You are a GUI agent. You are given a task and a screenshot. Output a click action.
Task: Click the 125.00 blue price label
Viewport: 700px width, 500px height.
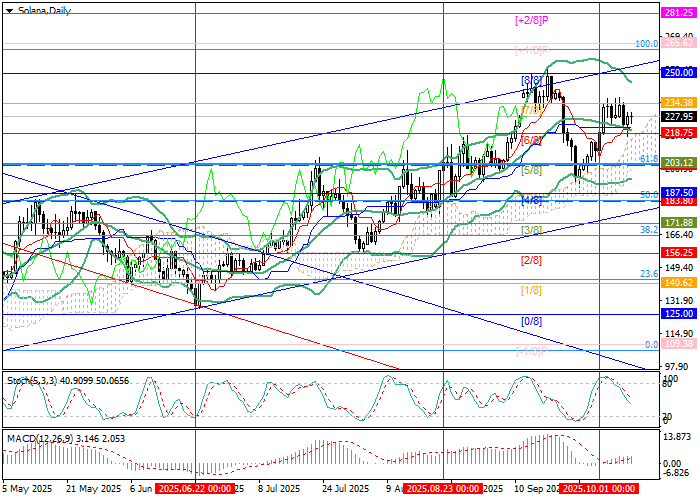pyautogui.click(x=678, y=314)
